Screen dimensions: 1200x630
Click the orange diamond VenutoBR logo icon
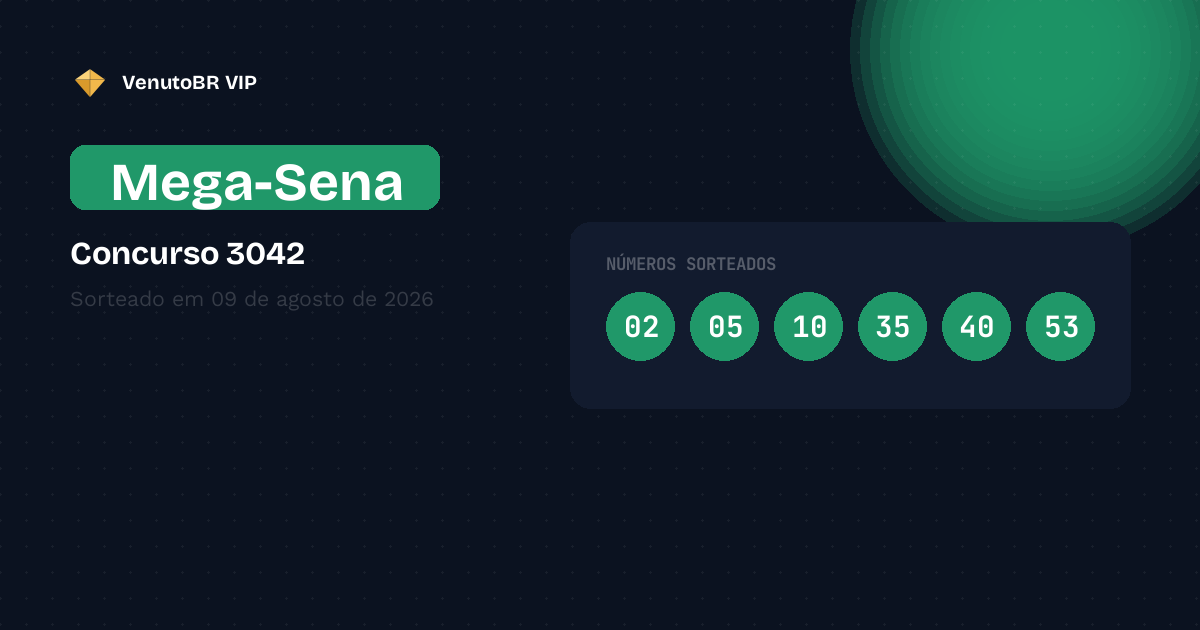click(x=90, y=83)
